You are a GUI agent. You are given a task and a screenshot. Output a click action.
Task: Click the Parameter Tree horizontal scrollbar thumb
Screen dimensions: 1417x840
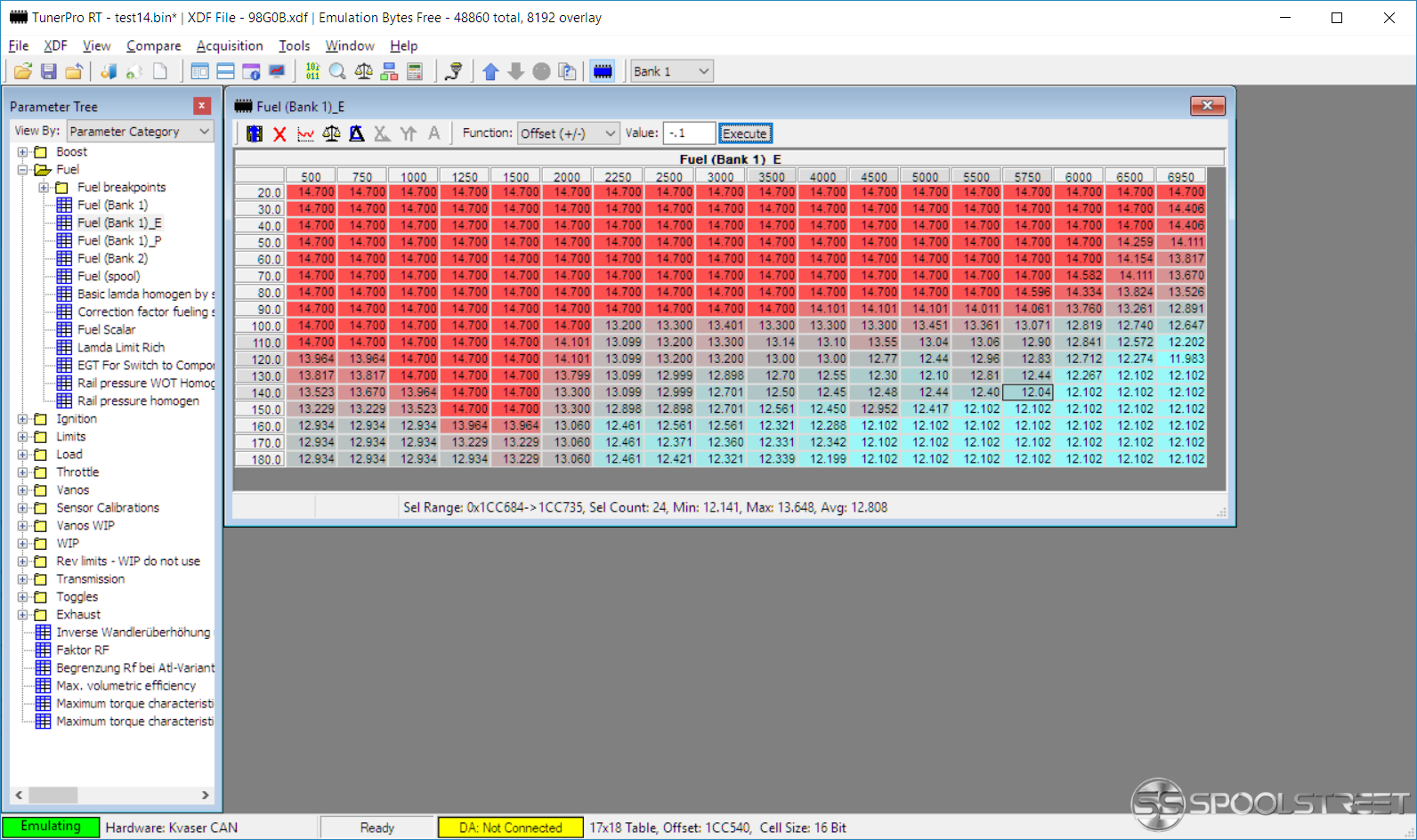(53, 795)
